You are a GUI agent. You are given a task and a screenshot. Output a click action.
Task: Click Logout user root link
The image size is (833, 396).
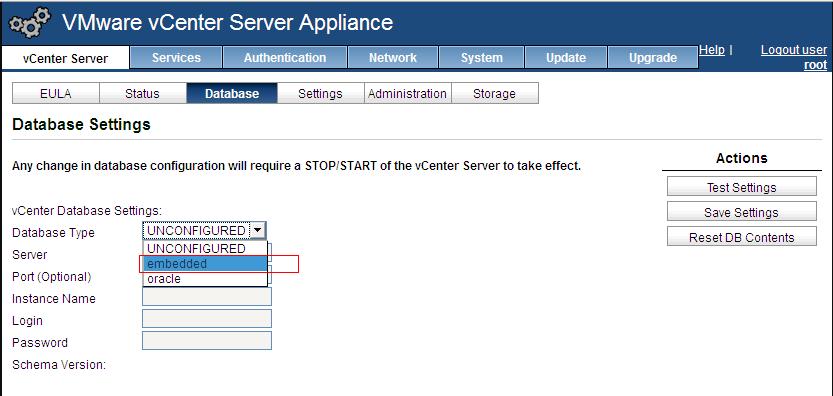794,57
